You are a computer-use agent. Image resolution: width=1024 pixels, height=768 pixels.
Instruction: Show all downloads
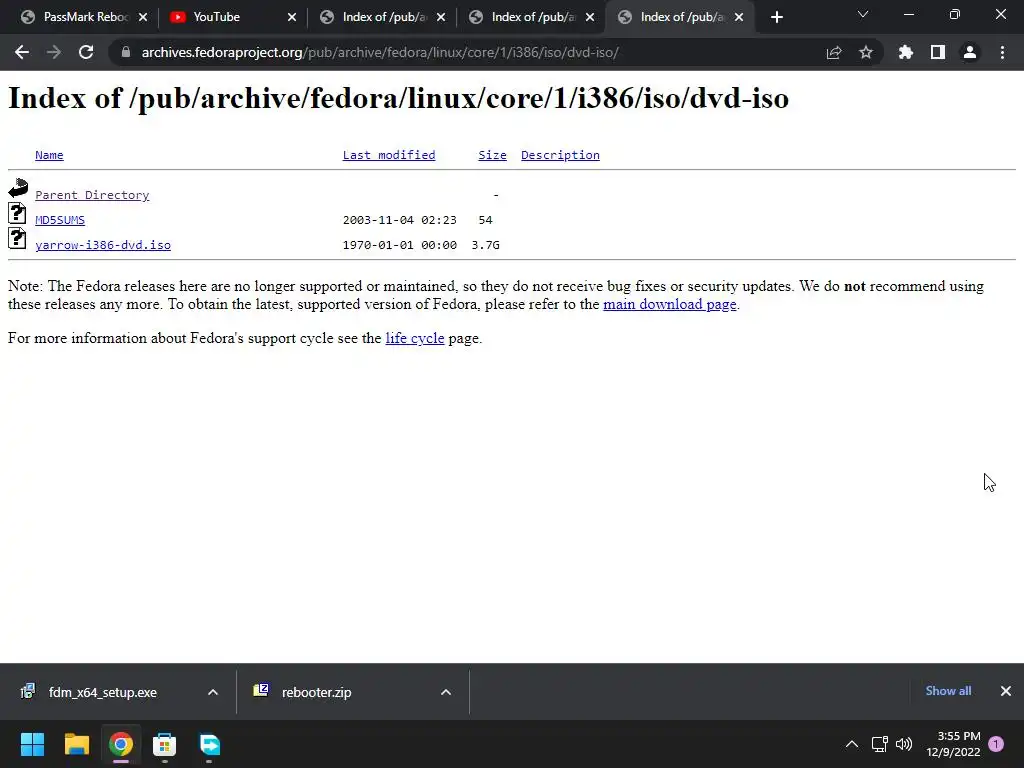coord(948,691)
